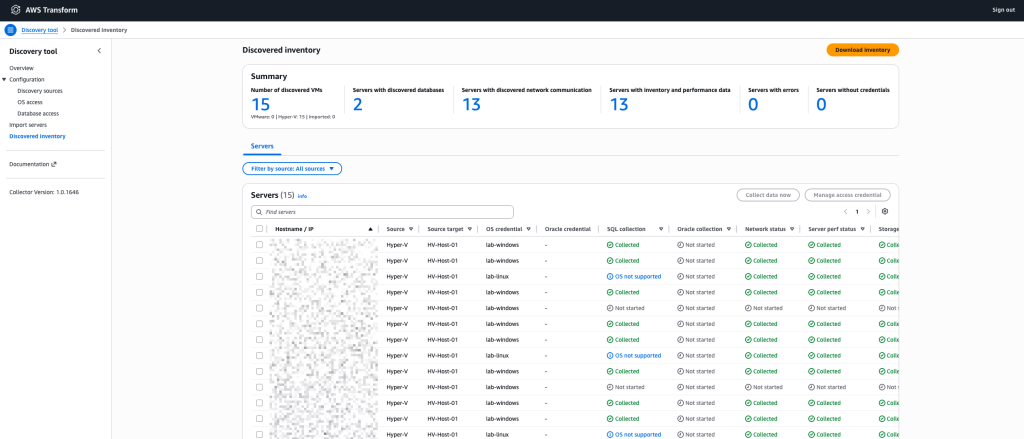Click lab-linux in the third server row
1024x439 pixels.
coord(497,276)
